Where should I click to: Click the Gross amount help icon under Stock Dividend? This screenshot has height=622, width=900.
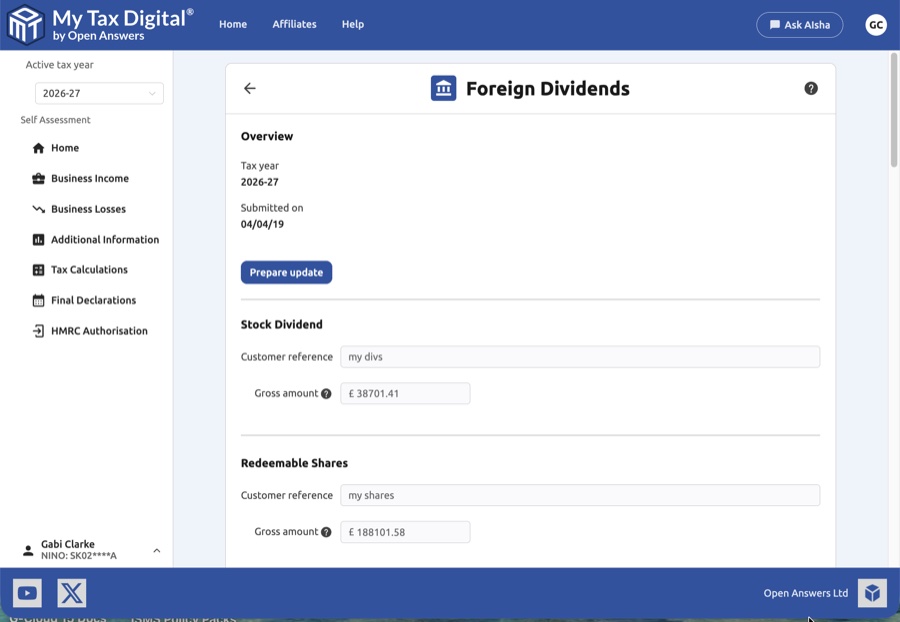click(326, 393)
